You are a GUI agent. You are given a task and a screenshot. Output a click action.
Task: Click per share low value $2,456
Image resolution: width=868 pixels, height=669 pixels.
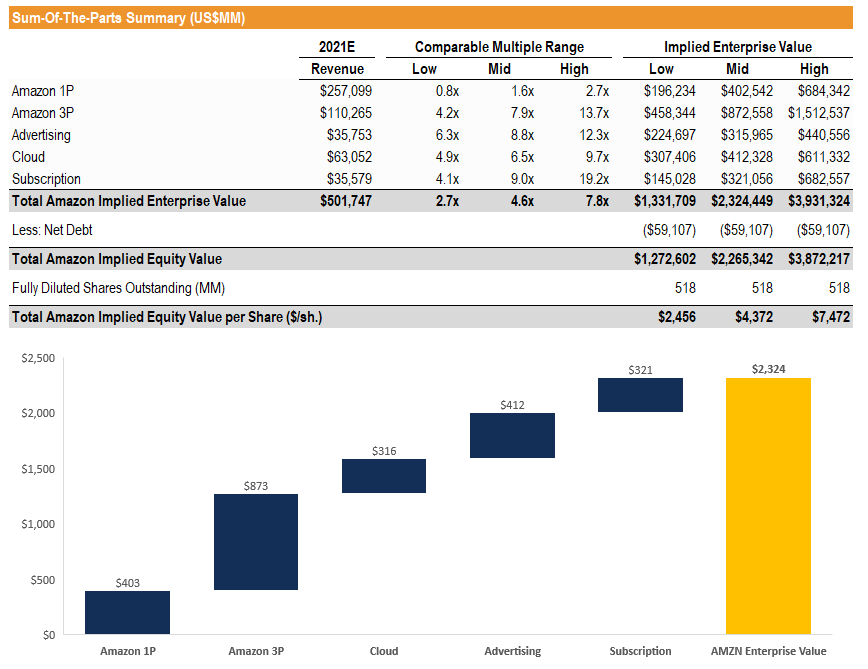click(677, 317)
